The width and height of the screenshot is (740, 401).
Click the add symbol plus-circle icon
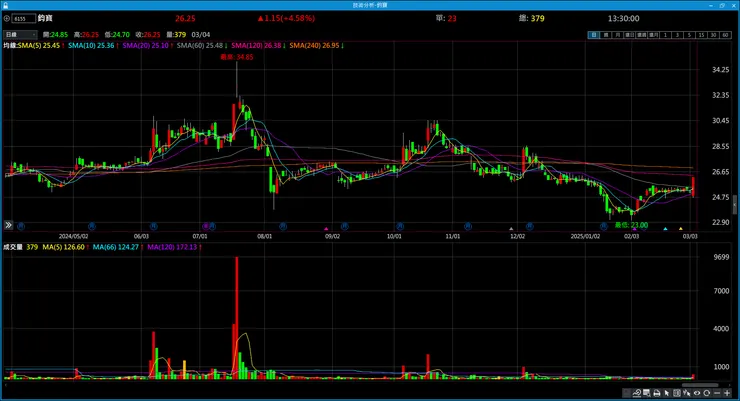pos(7,18)
